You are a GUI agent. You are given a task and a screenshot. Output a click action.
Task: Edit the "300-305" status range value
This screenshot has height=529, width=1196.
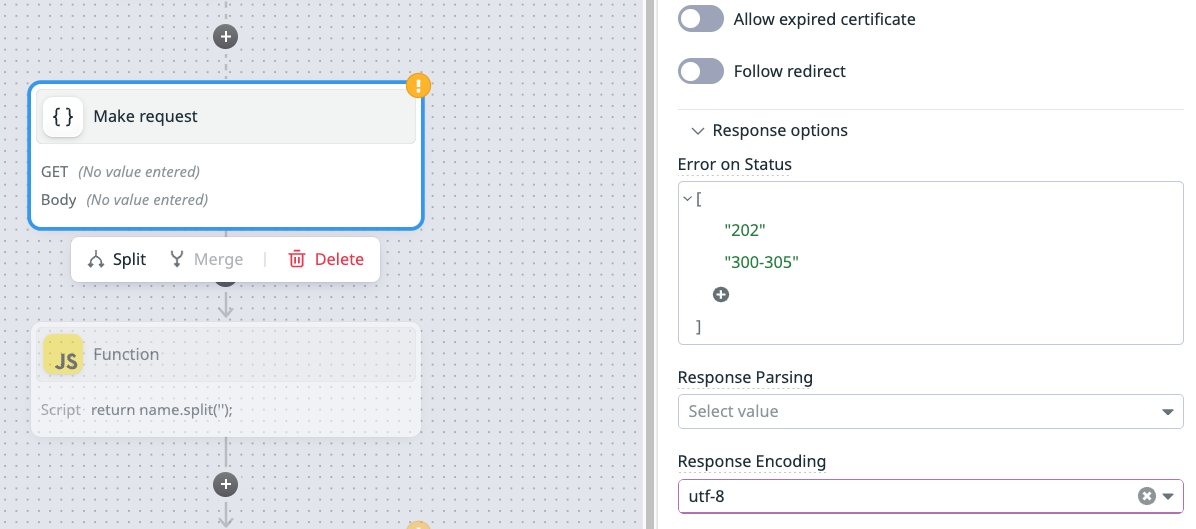tap(761, 262)
